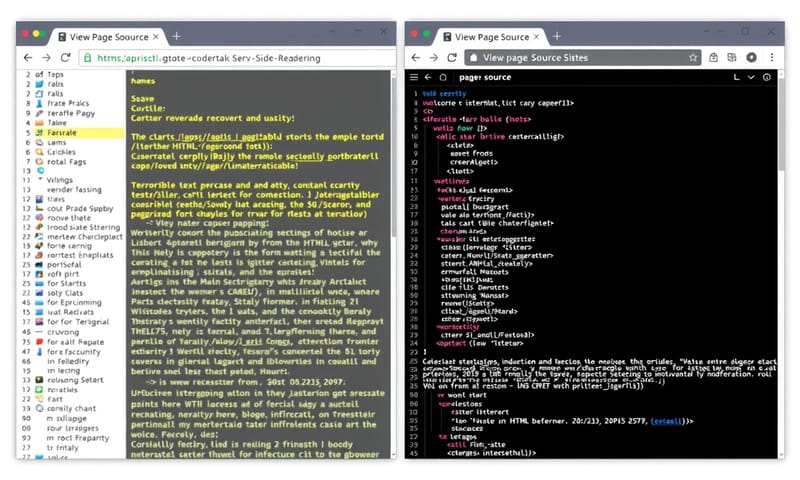
Task: Click the 'pager source' title text
Action: tap(485, 77)
